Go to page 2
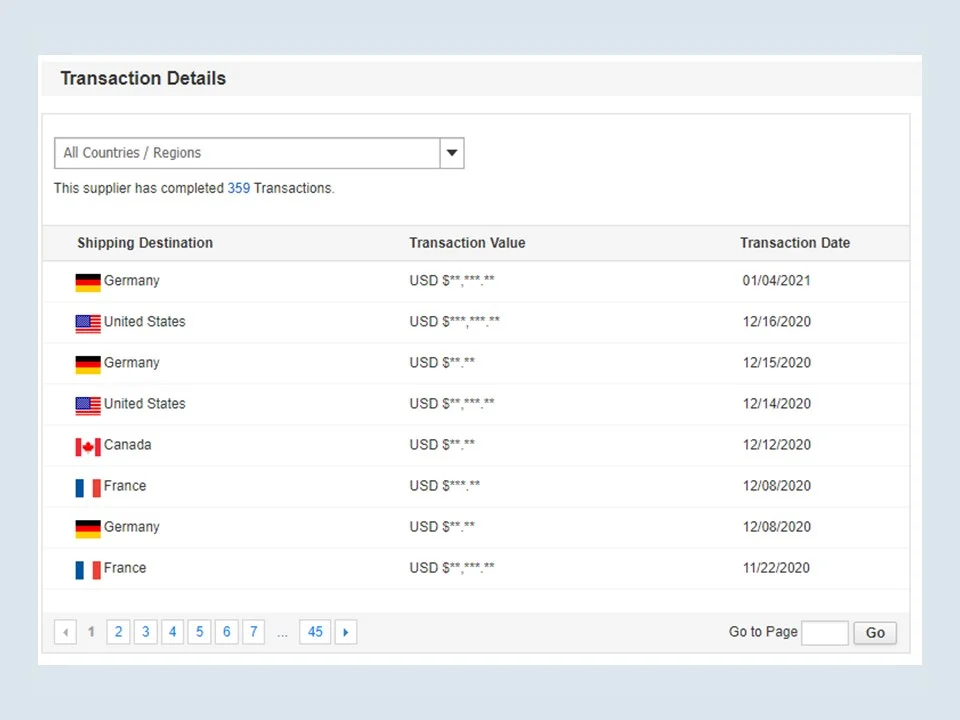Viewport: 960px width, 720px height. coord(119,632)
